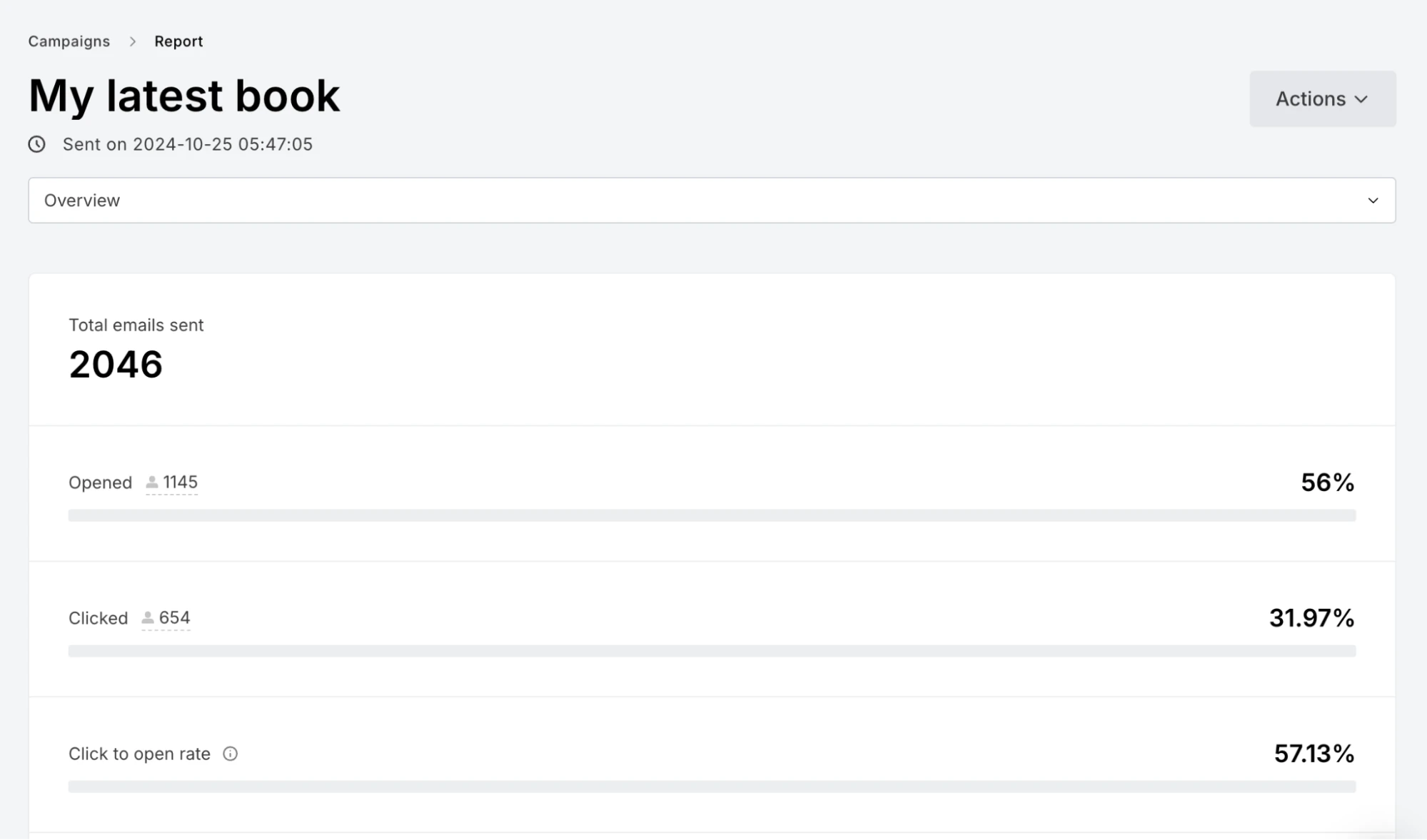Click the 56% opened percentage value
The width and height of the screenshot is (1427, 840).
pyautogui.click(x=1327, y=482)
